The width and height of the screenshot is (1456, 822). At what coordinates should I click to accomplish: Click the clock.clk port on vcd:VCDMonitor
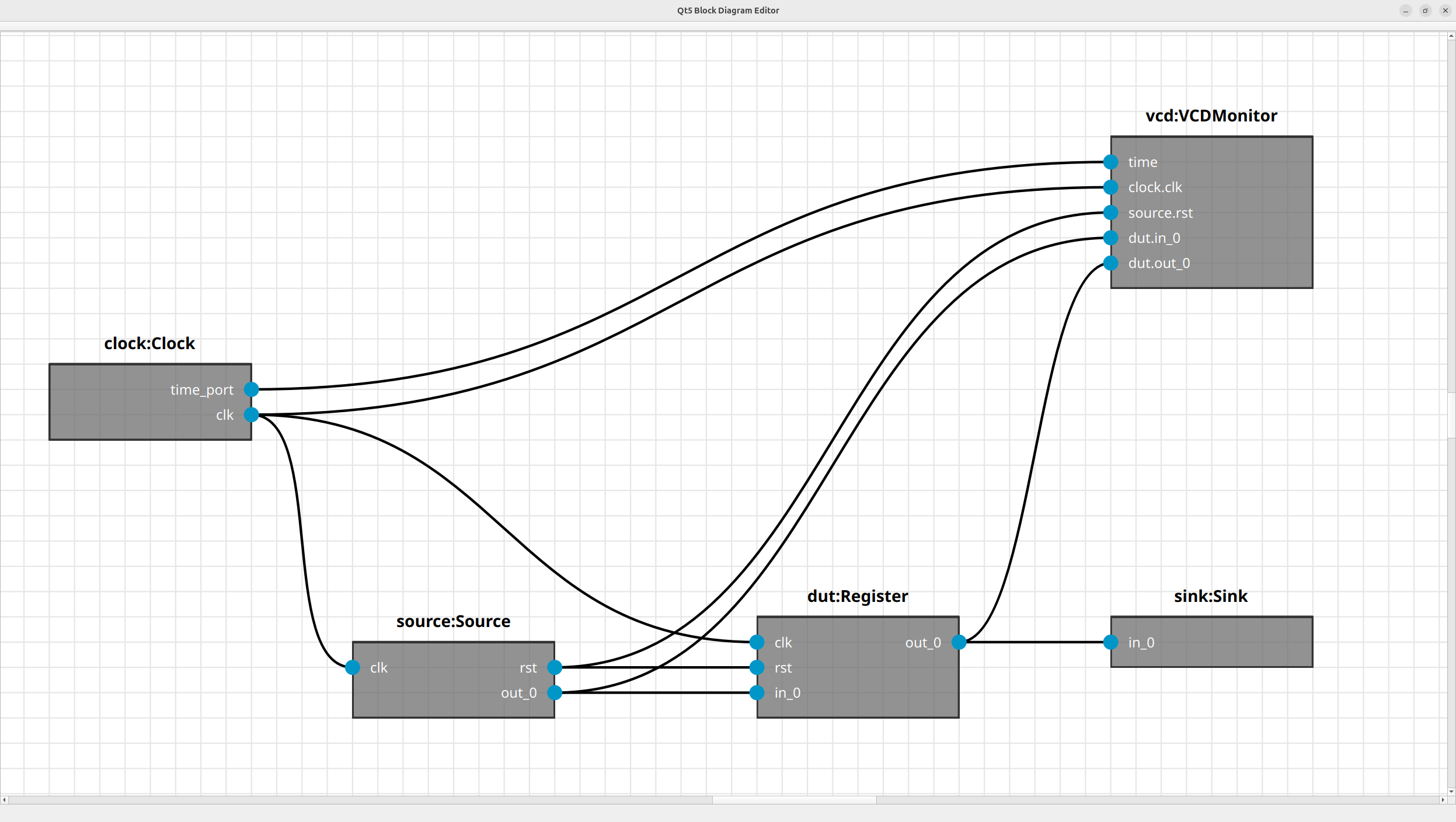click(x=1110, y=187)
